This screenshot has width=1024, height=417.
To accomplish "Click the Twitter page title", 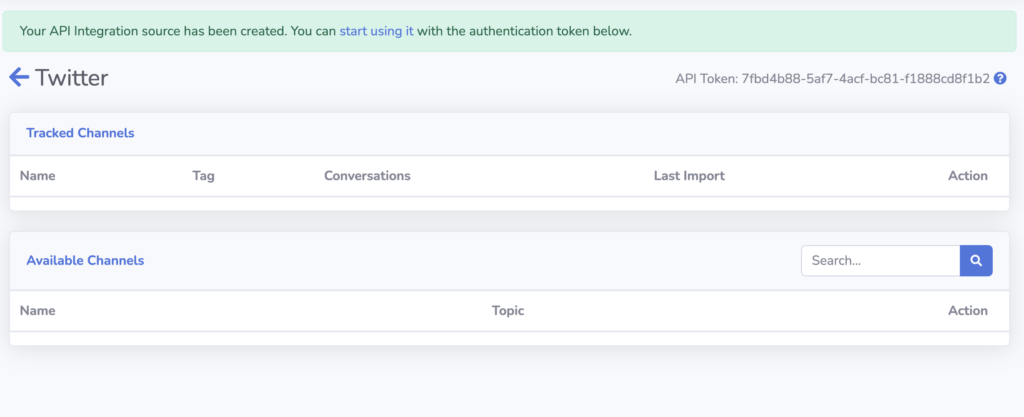I will pyautogui.click(x=71, y=78).
